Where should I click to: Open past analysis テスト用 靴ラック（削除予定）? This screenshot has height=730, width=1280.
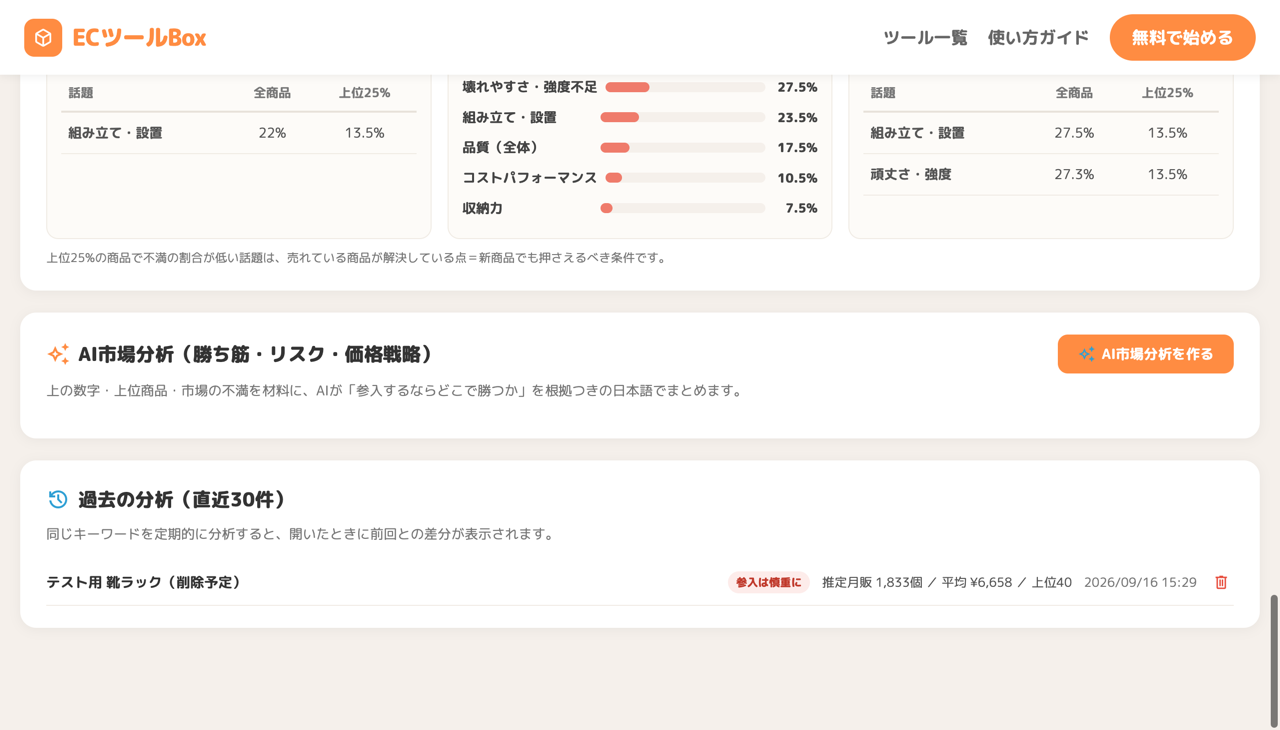[144, 582]
